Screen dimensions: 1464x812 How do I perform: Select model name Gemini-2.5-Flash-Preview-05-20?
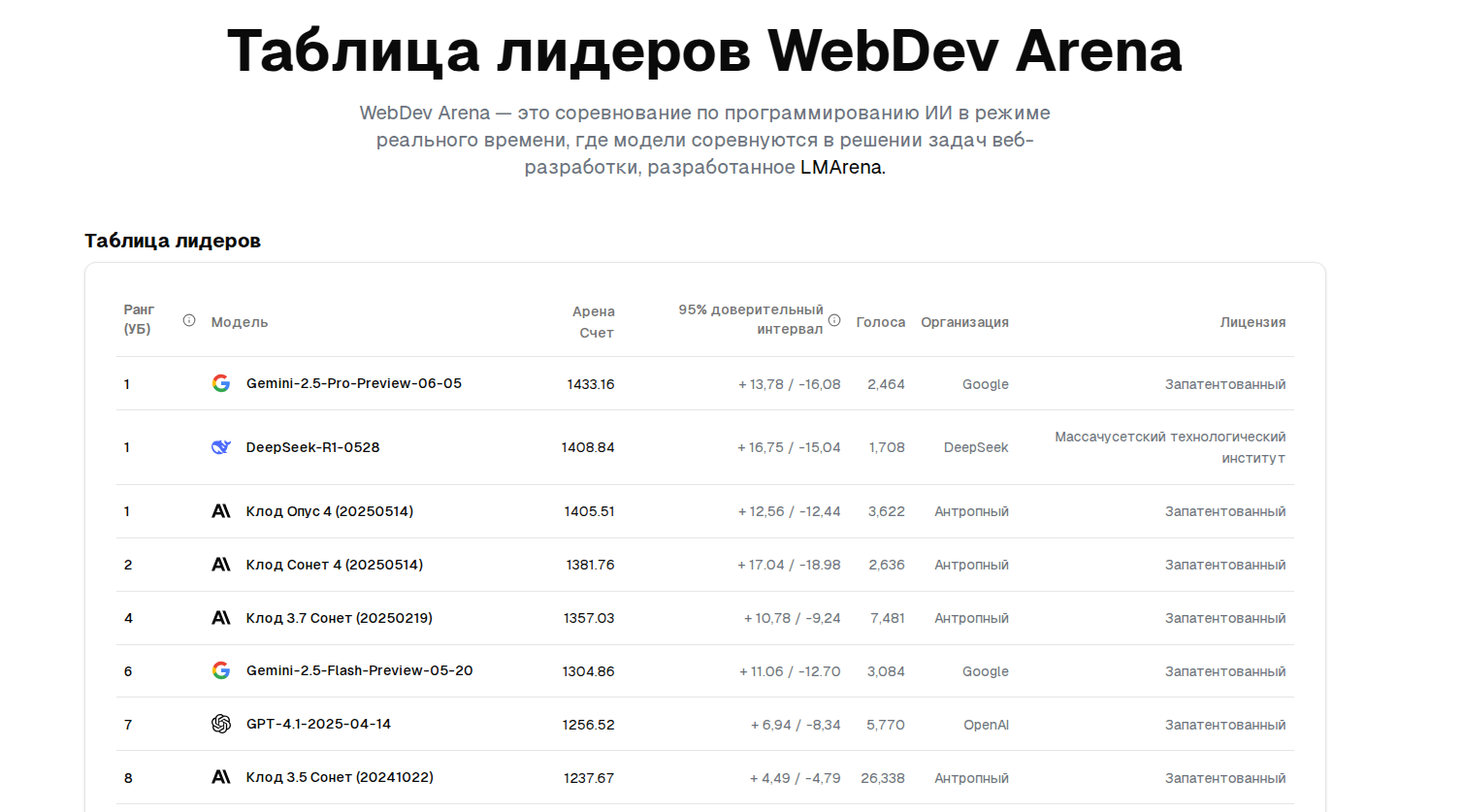(x=360, y=670)
